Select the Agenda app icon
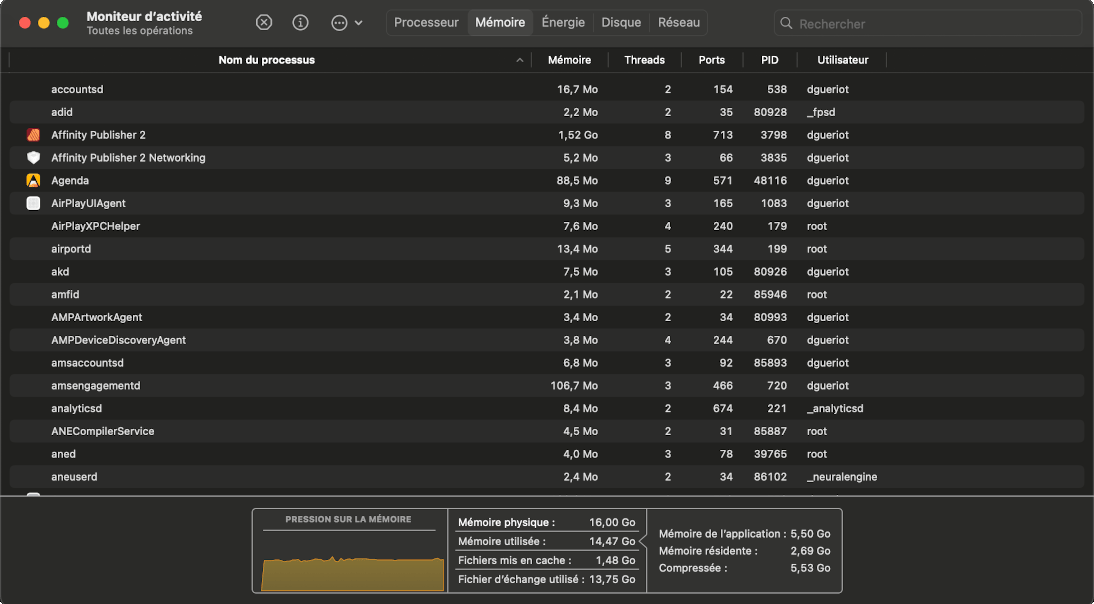 coord(33,181)
